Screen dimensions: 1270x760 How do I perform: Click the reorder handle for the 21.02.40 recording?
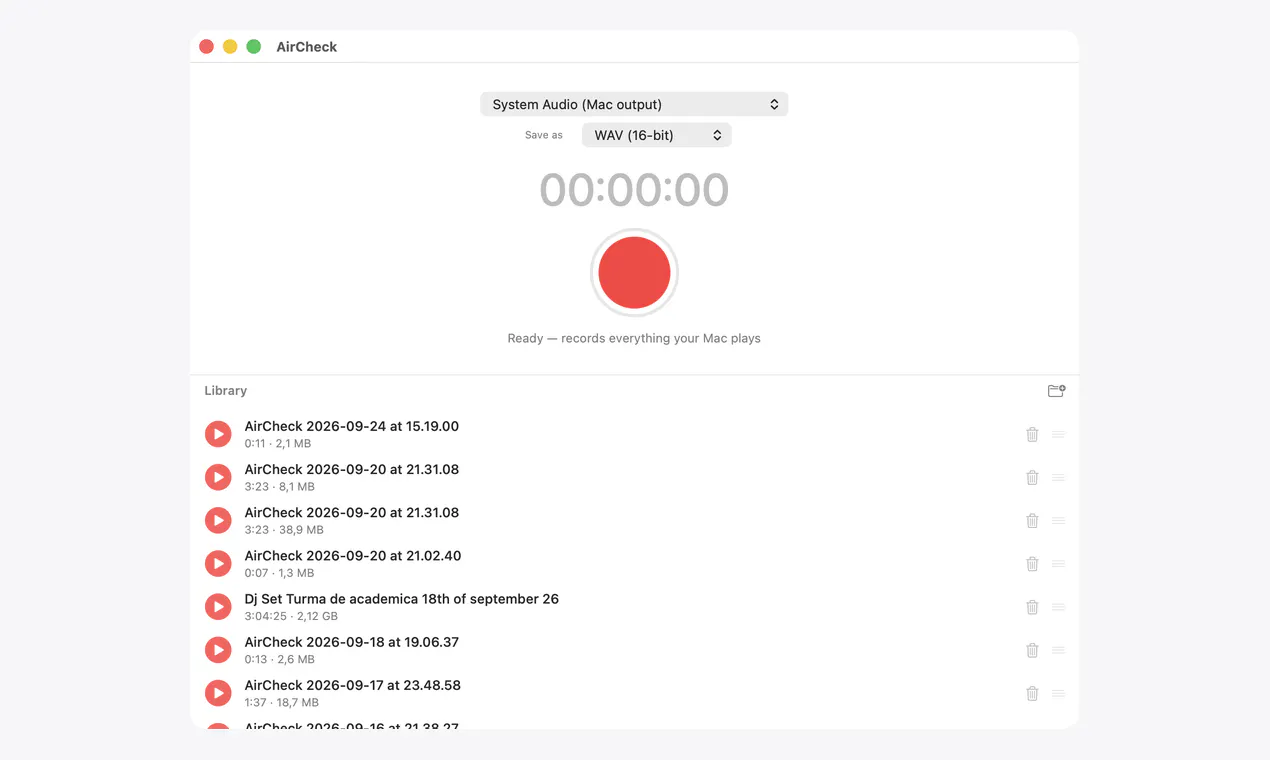(1059, 564)
